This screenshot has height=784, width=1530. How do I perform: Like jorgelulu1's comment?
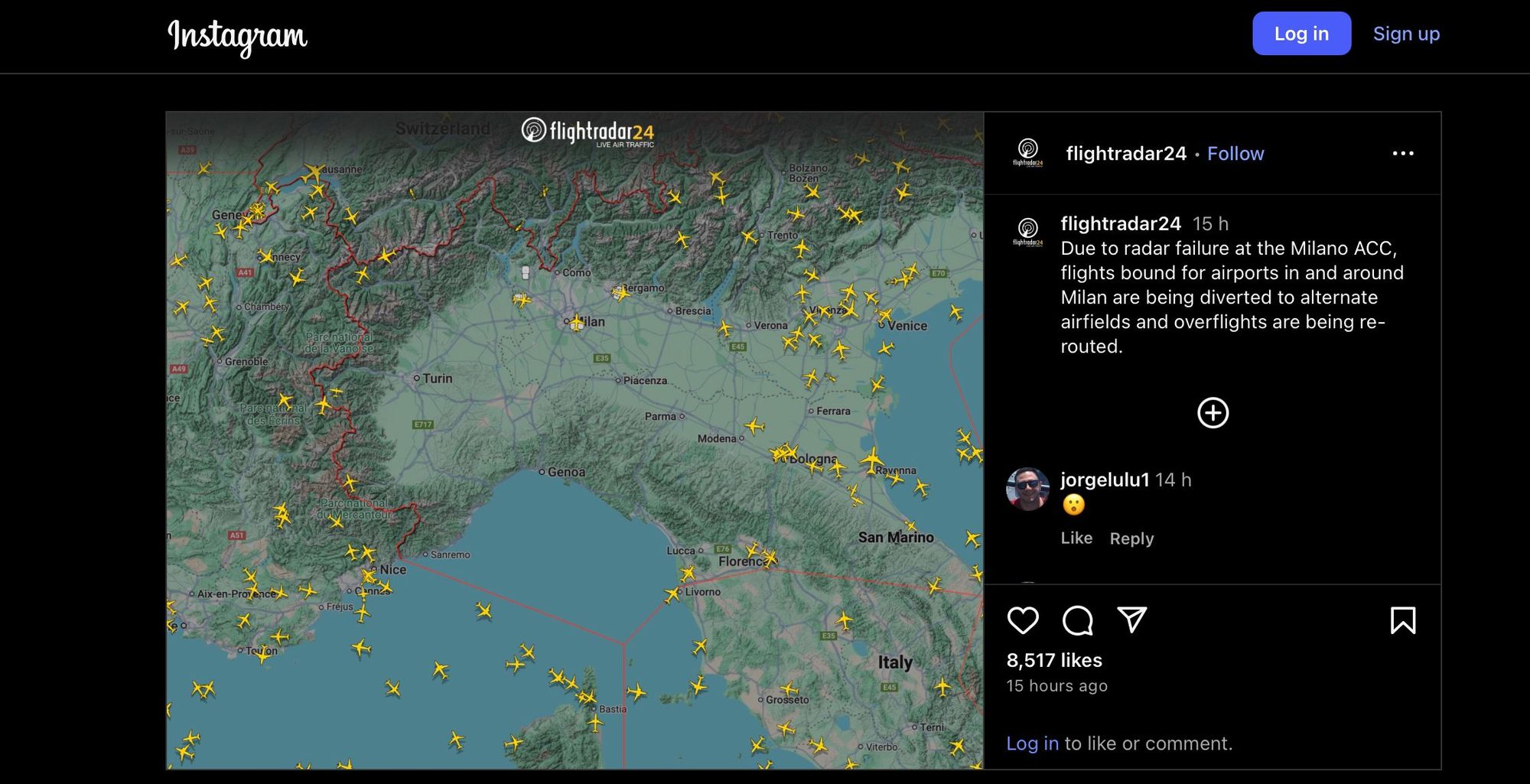click(1076, 538)
